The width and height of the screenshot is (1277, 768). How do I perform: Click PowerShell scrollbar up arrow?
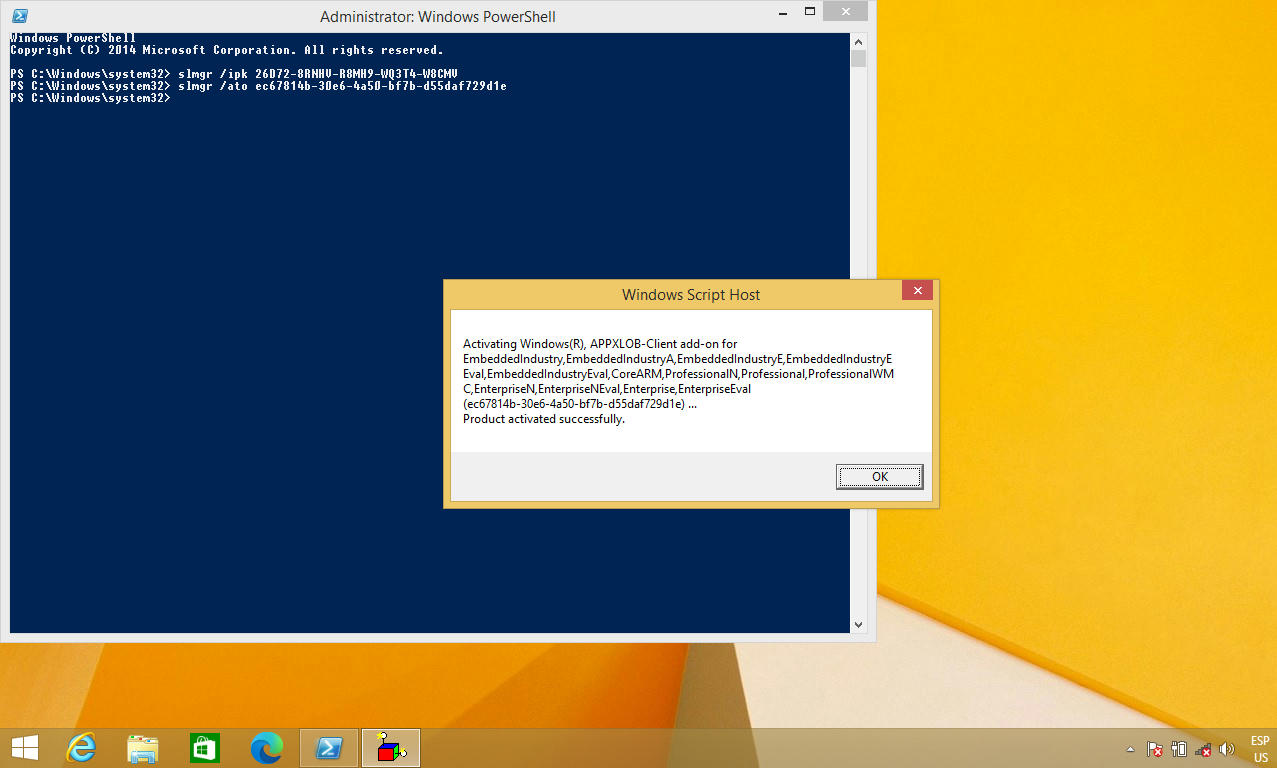point(858,41)
